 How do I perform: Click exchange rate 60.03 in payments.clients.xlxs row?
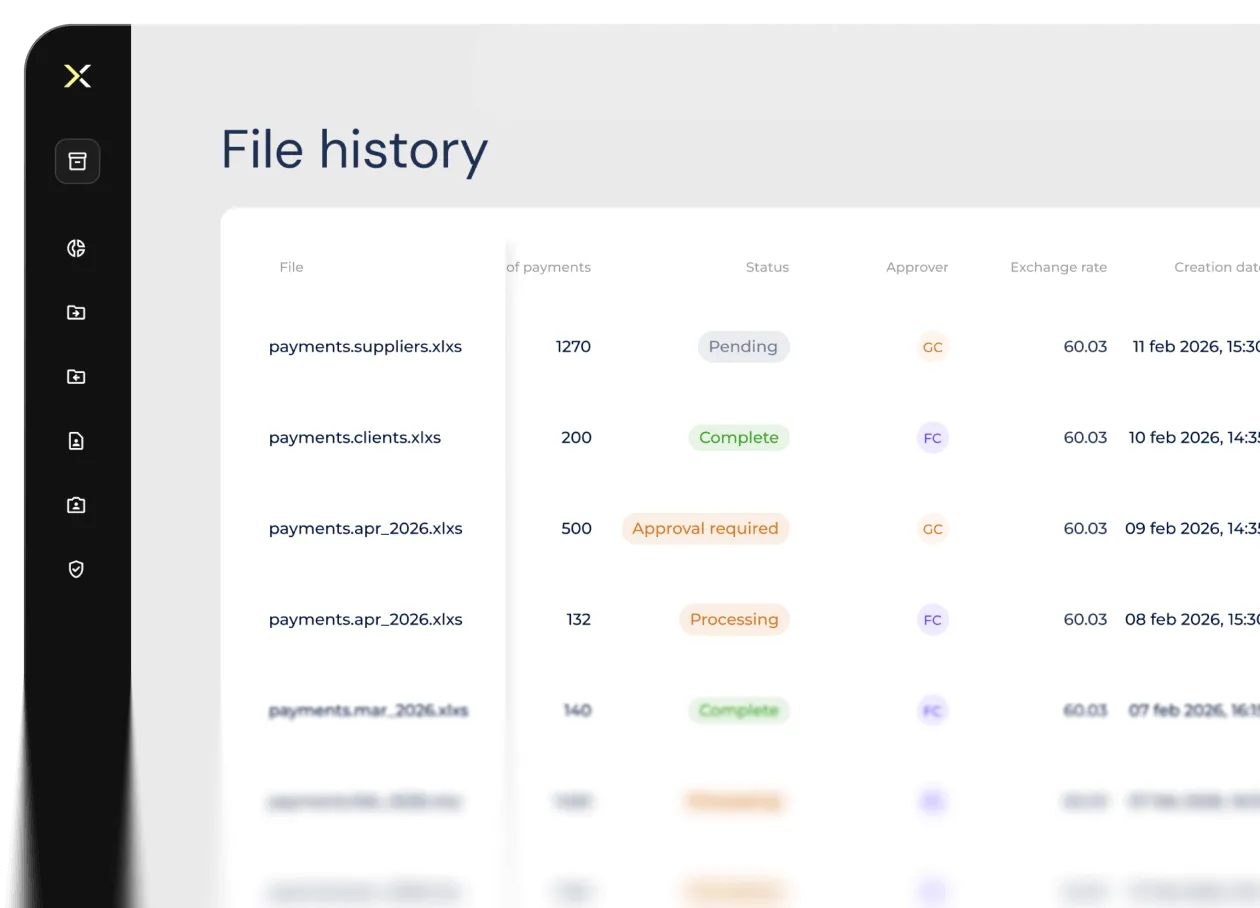1085,438
